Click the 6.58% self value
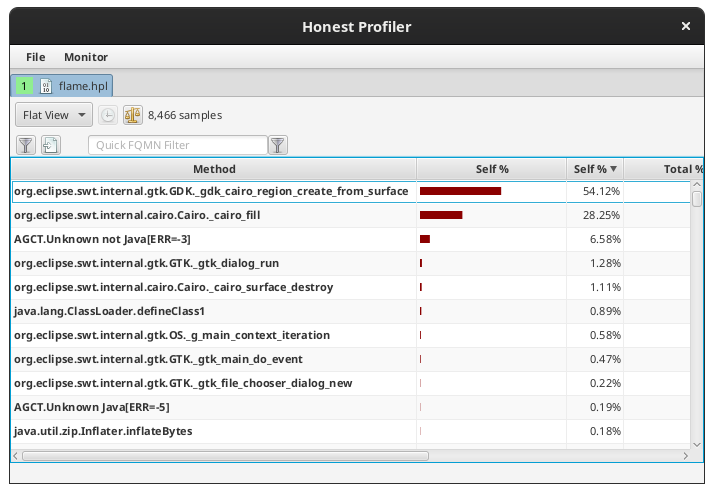 click(605, 239)
